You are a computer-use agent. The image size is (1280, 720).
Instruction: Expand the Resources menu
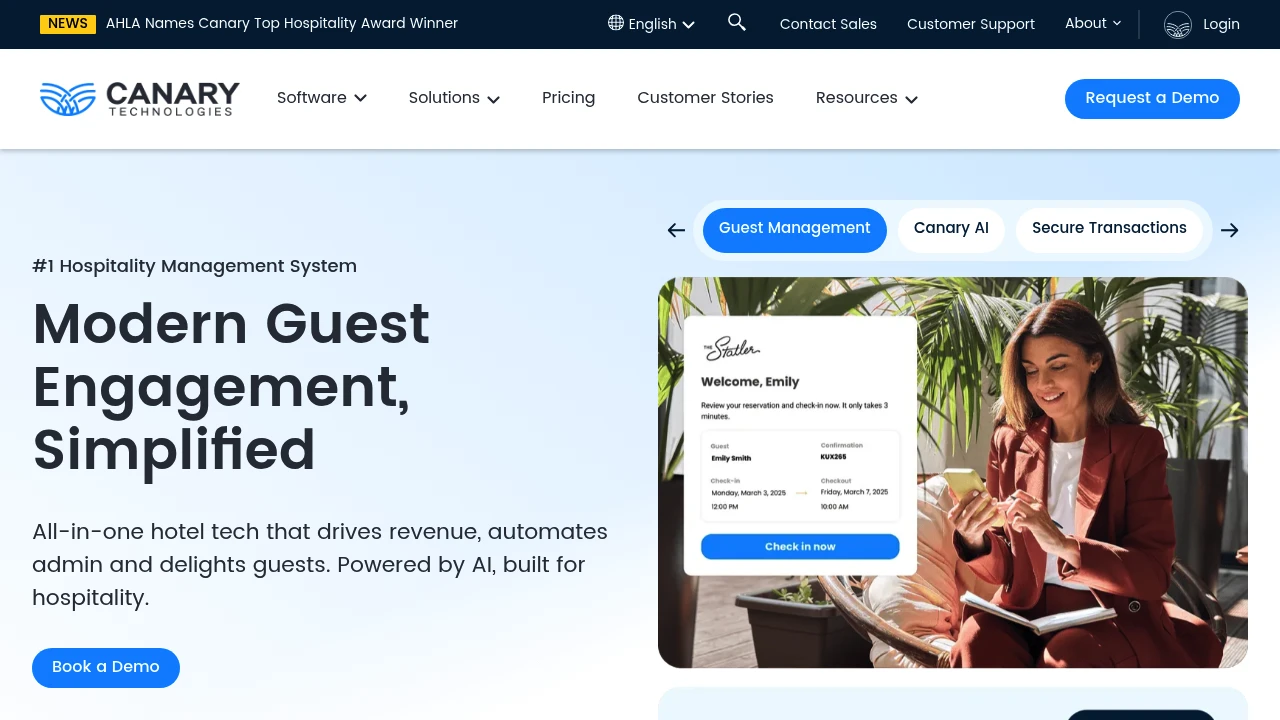pos(866,98)
